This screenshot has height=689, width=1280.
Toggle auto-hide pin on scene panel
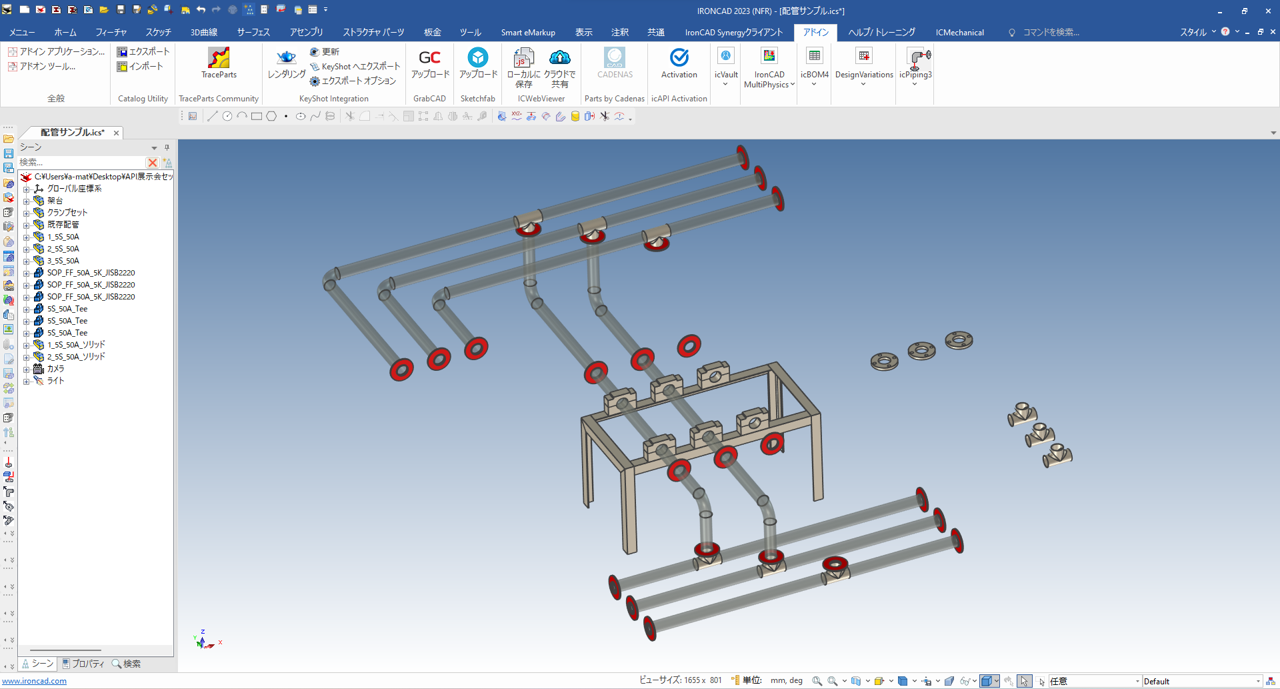coord(167,148)
